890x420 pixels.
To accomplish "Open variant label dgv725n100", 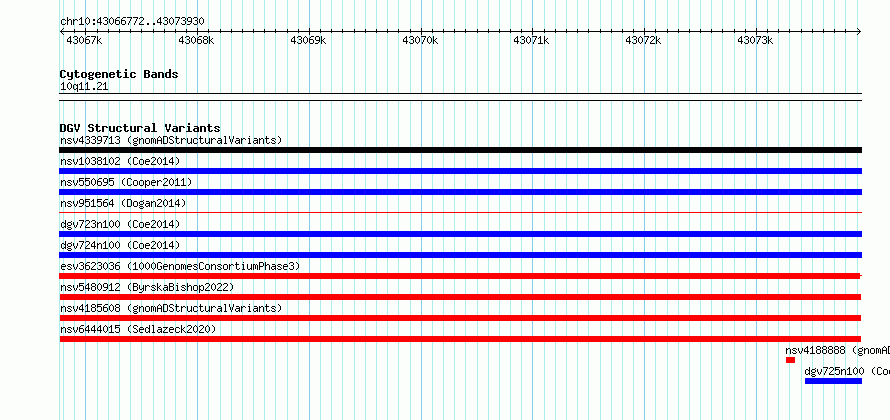I will coord(834,371).
